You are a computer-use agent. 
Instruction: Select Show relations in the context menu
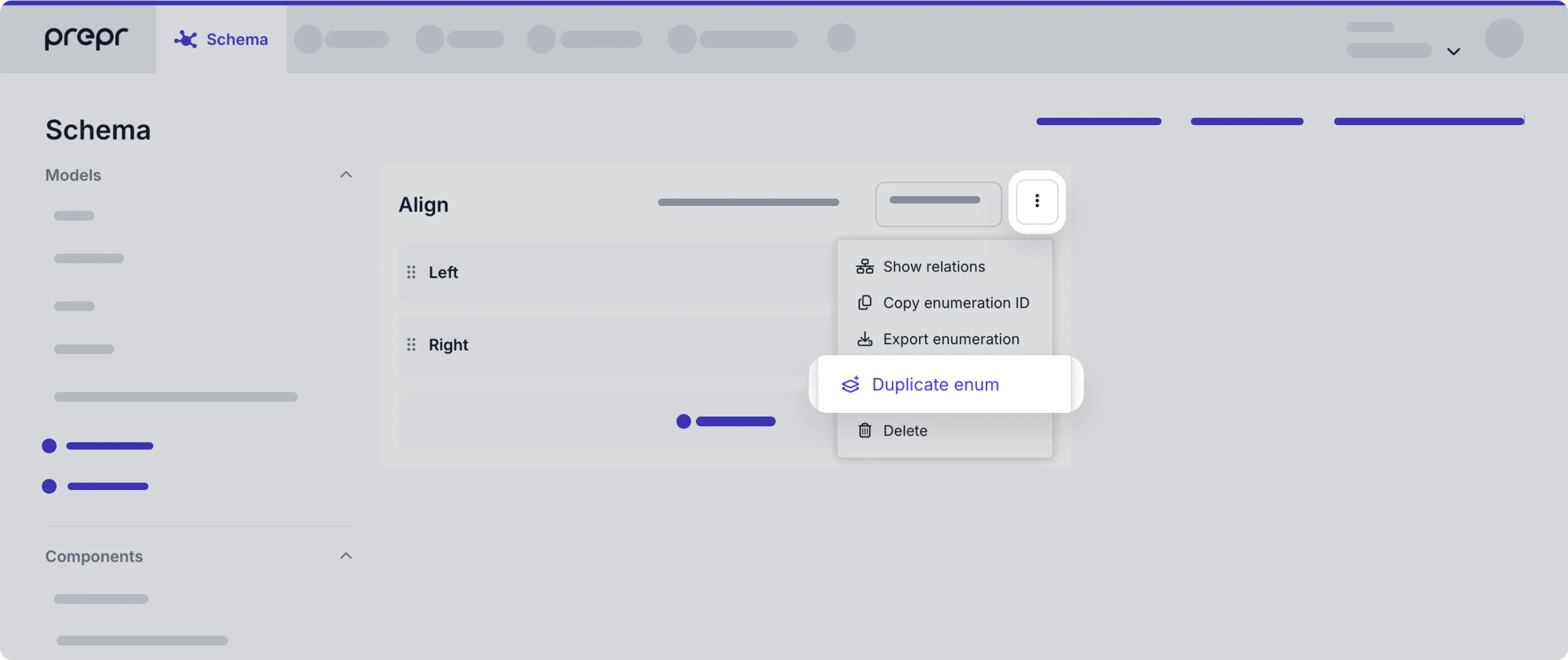934,266
